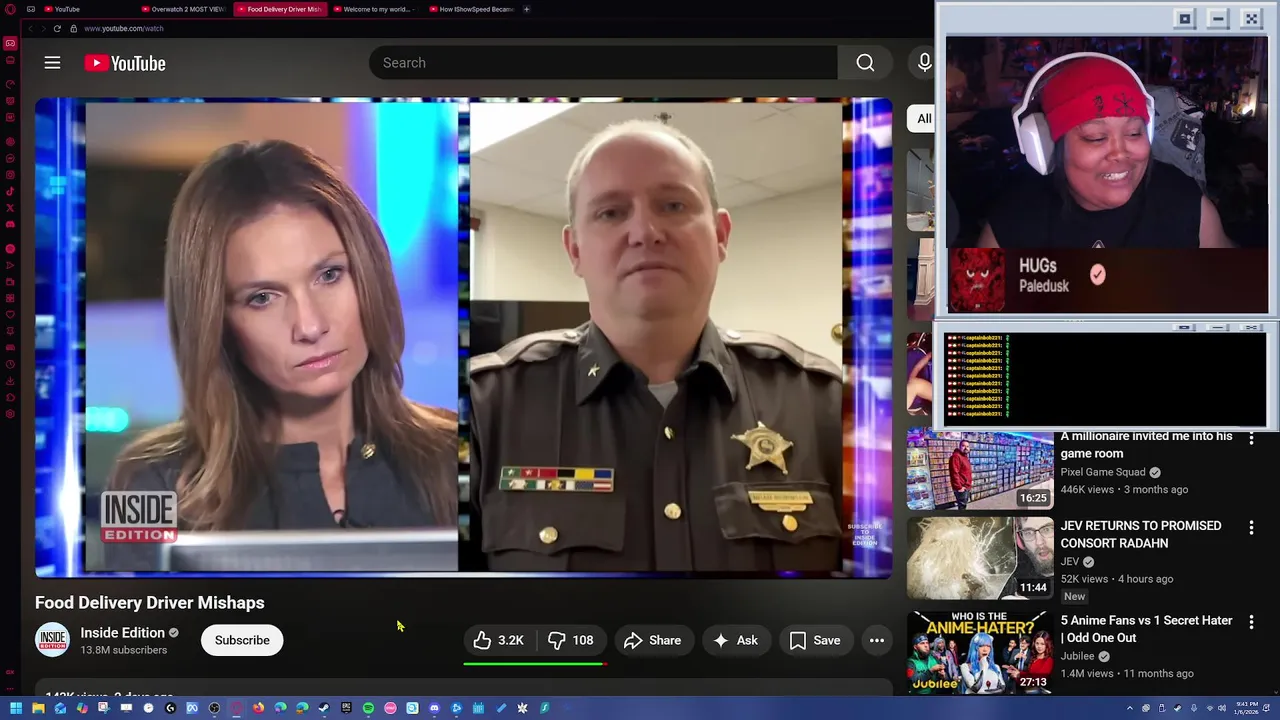Image resolution: width=1280 pixels, height=720 pixels.
Task: Like the video showing 3.2K likes
Action: 499,640
